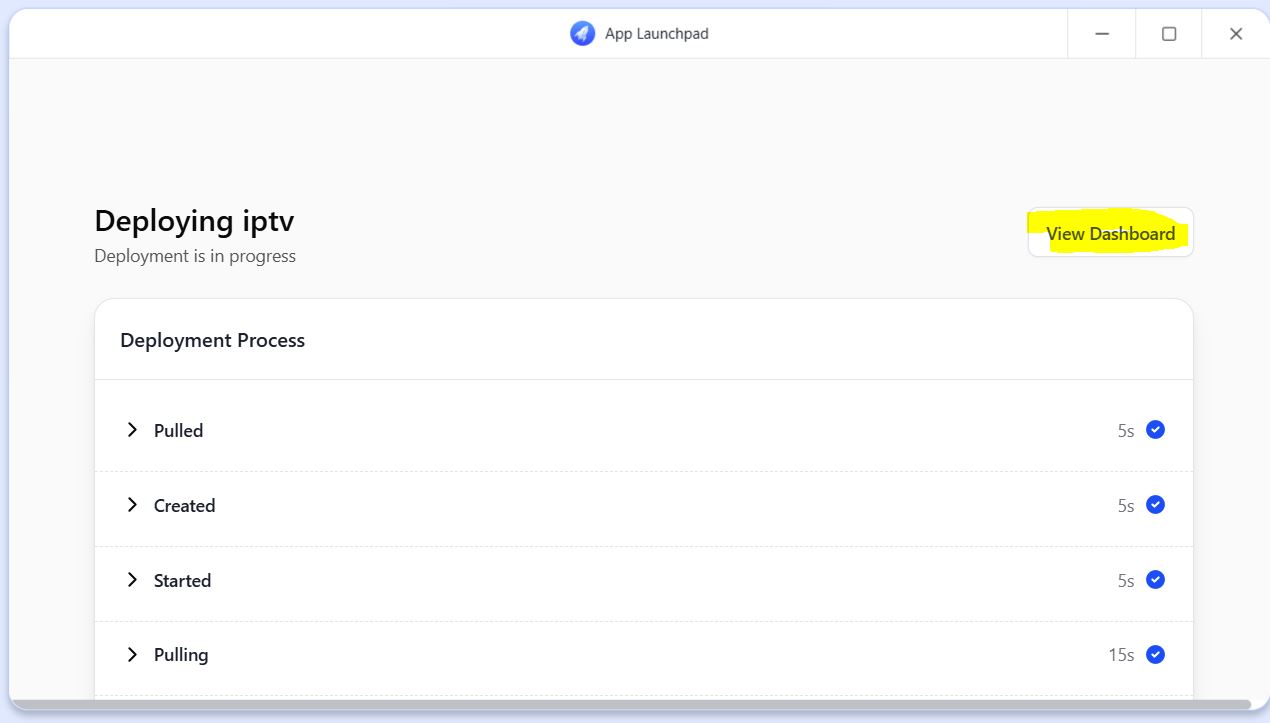This screenshot has width=1270, height=723.
Task: Click the blue checkmark for Pulled step
Action: point(1155,430)
